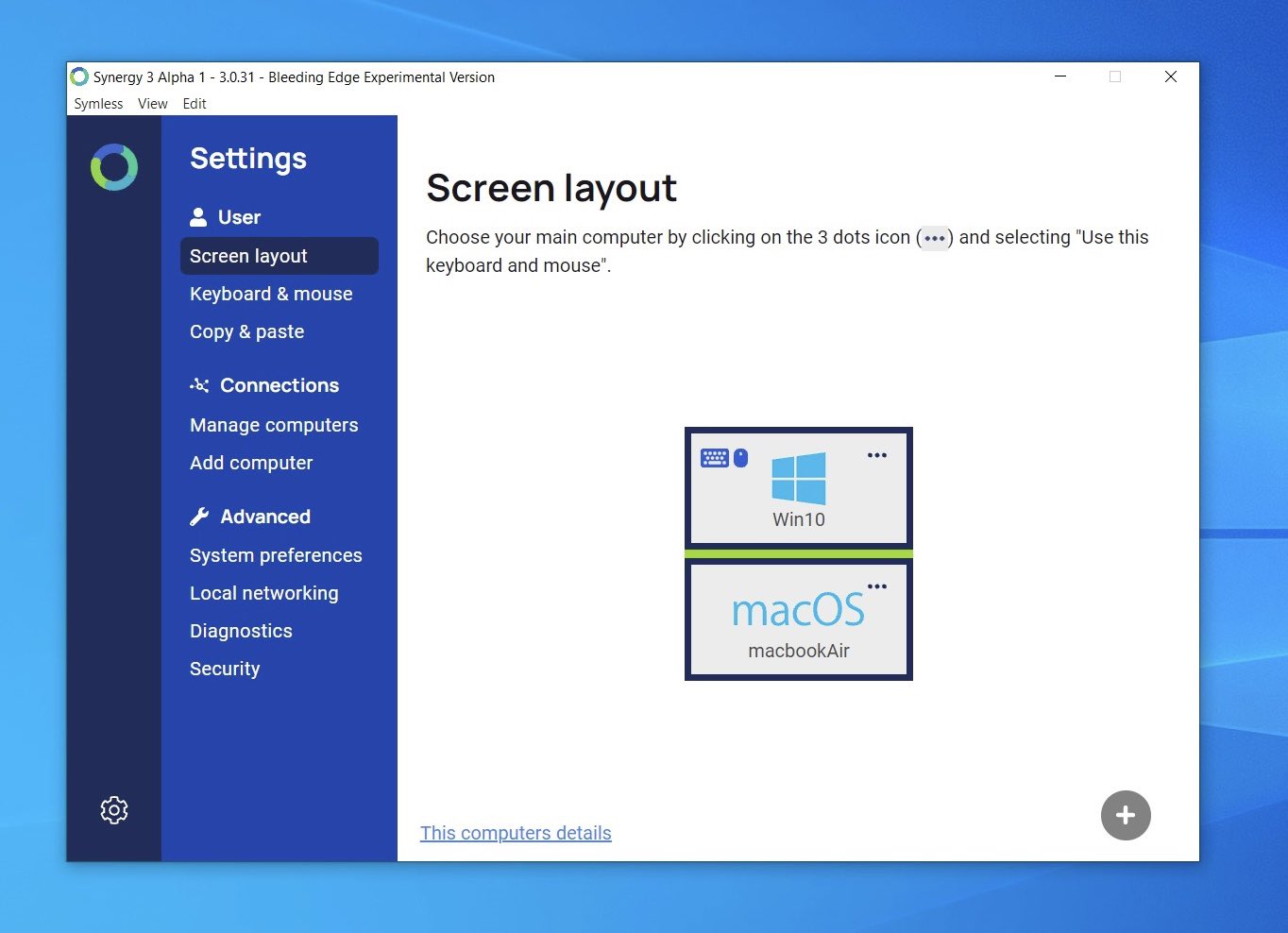Open the View menu

click(x=153, y=104)
